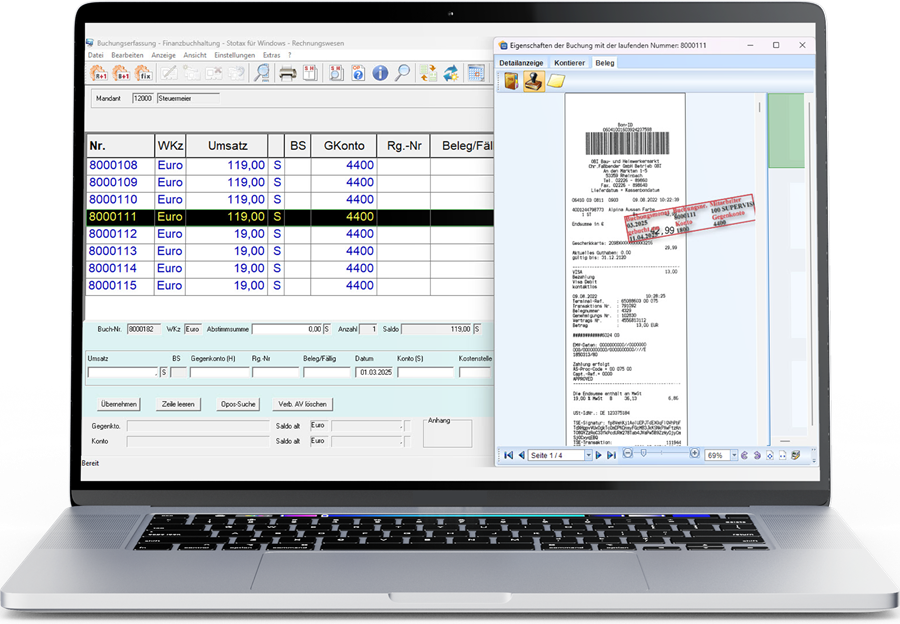The image size is (900, 624).
Task: Open the OP question-mark document icon
Action: coord(358,73)
